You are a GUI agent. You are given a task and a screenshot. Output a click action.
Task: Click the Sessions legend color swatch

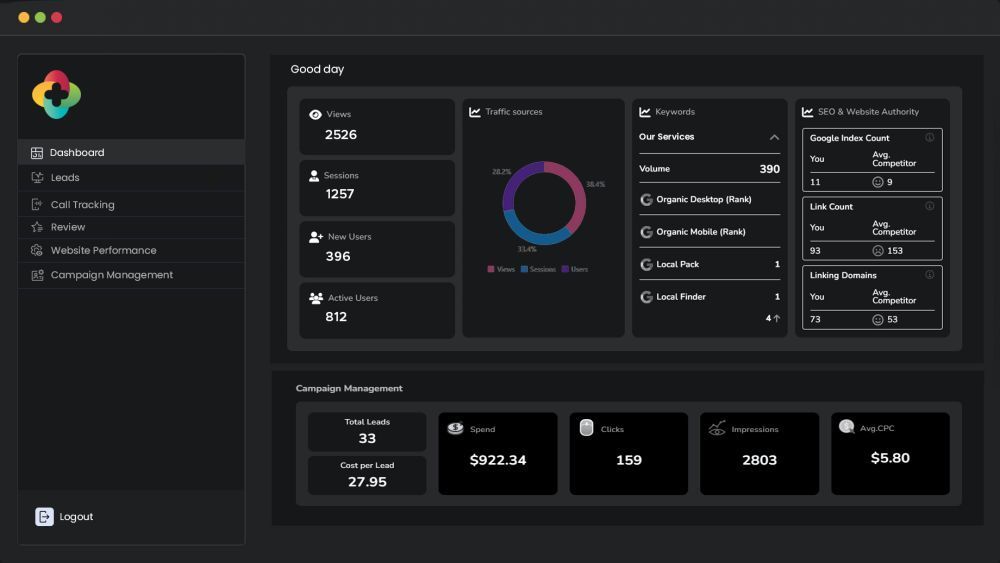tap(524, 269)
